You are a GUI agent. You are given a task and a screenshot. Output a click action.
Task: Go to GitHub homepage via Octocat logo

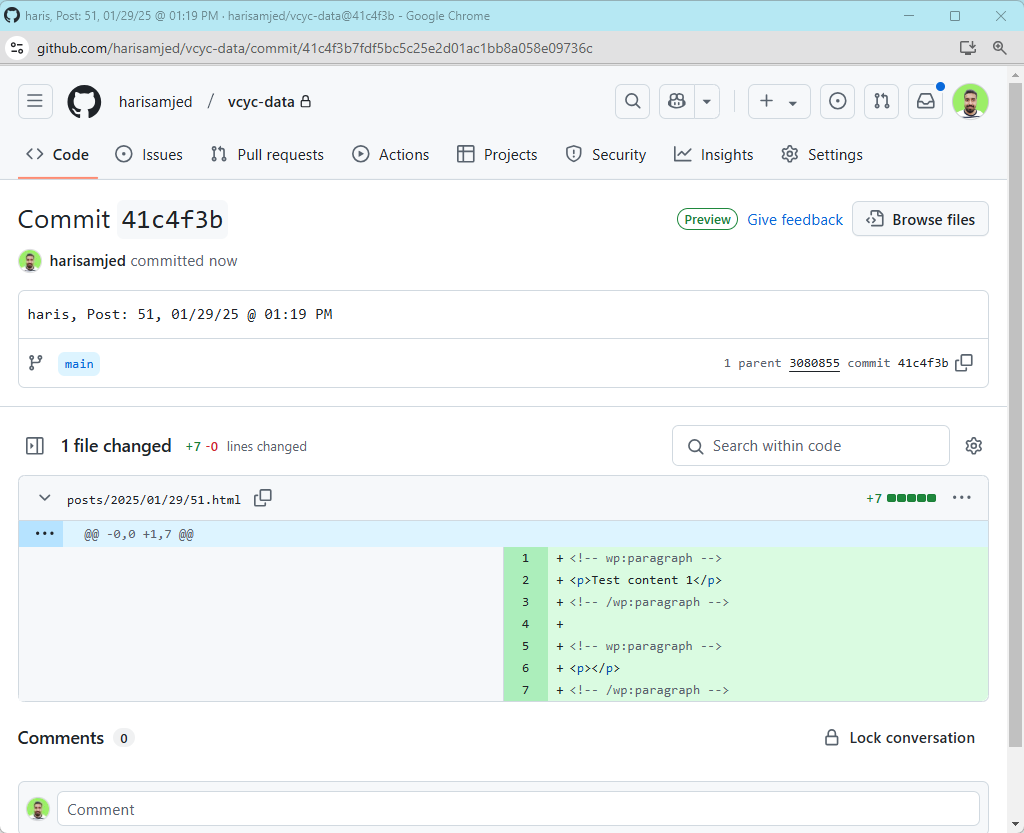click(84, 102)
